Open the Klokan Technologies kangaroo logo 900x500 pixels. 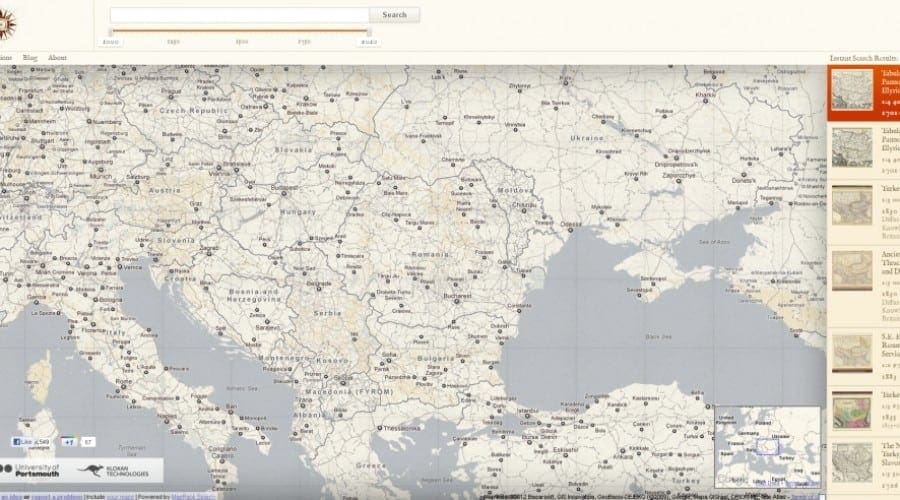tap(114, 471)
